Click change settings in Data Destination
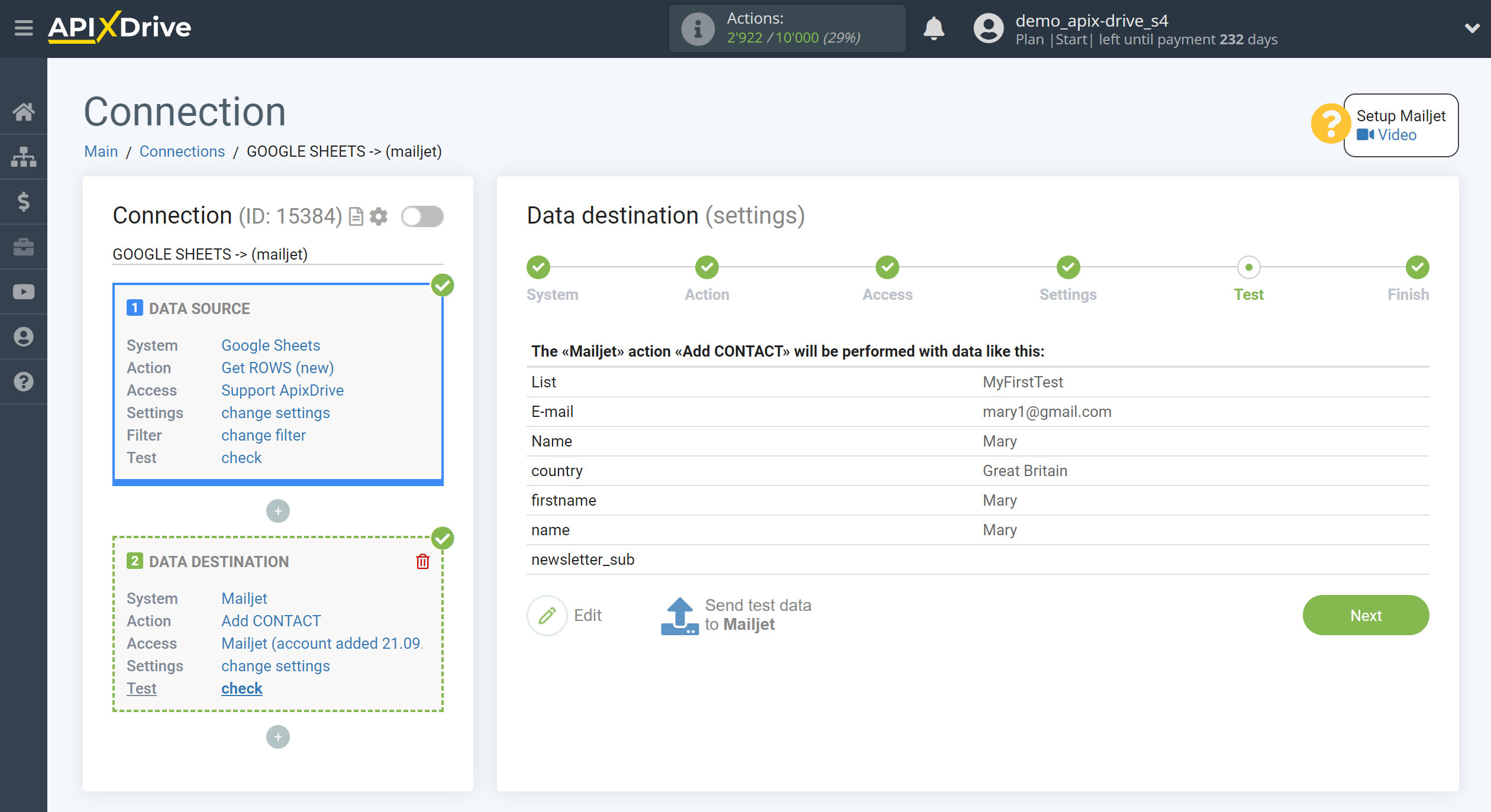This screenshot has width=1491, height=812. 275,666
